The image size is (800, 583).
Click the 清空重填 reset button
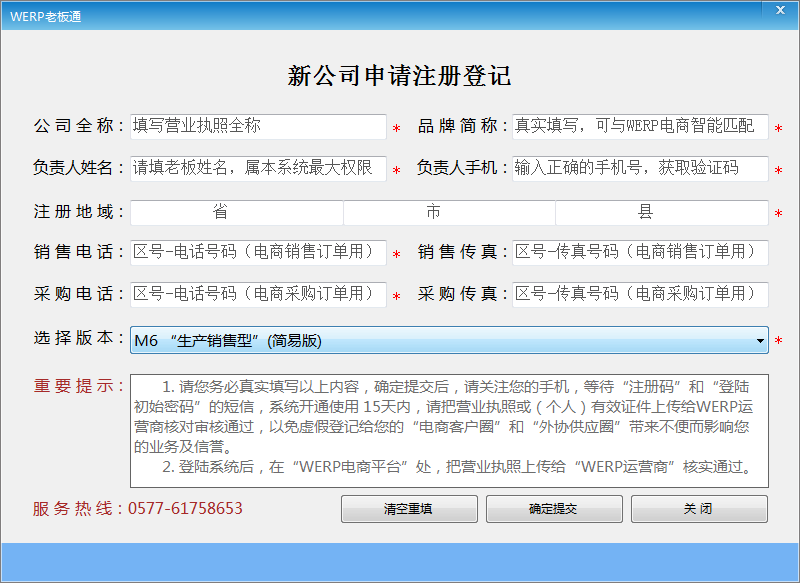(409, 509)
